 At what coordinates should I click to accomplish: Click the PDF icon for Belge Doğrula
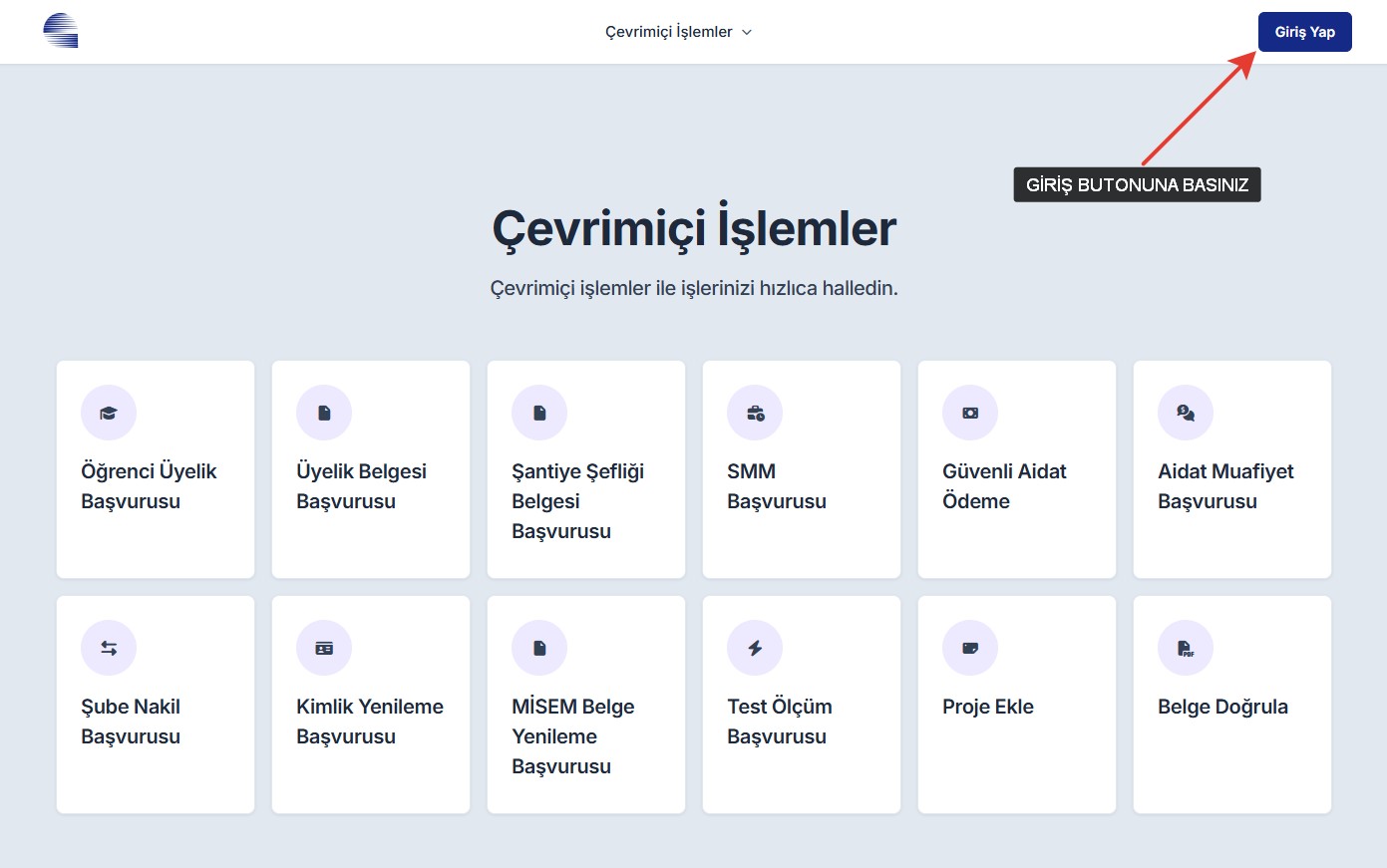click(x=1186, y=648)
